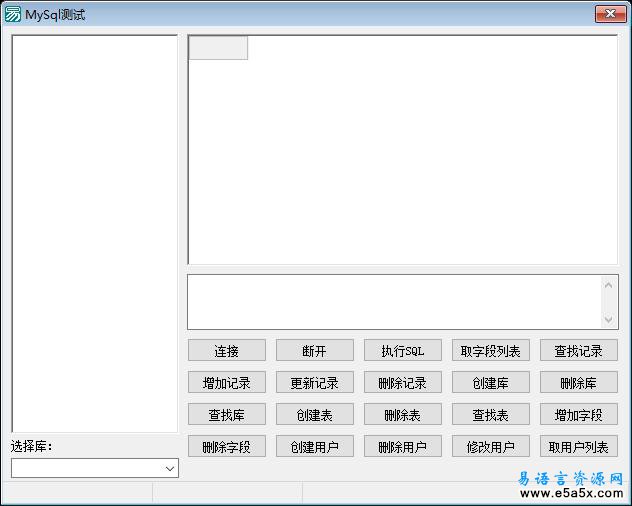632x506 pixels.
Task: Click the 连接 button
Action: click(227, 350)
